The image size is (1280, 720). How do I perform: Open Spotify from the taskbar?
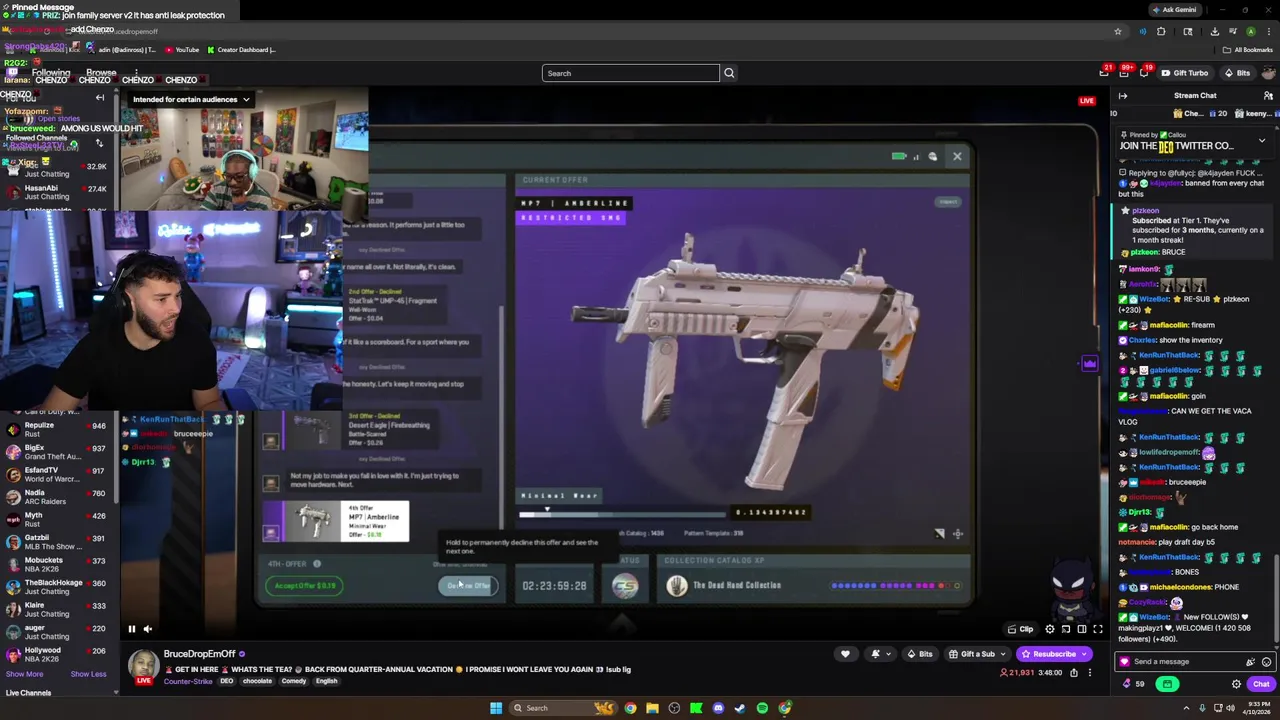click(x=762, y=708)
